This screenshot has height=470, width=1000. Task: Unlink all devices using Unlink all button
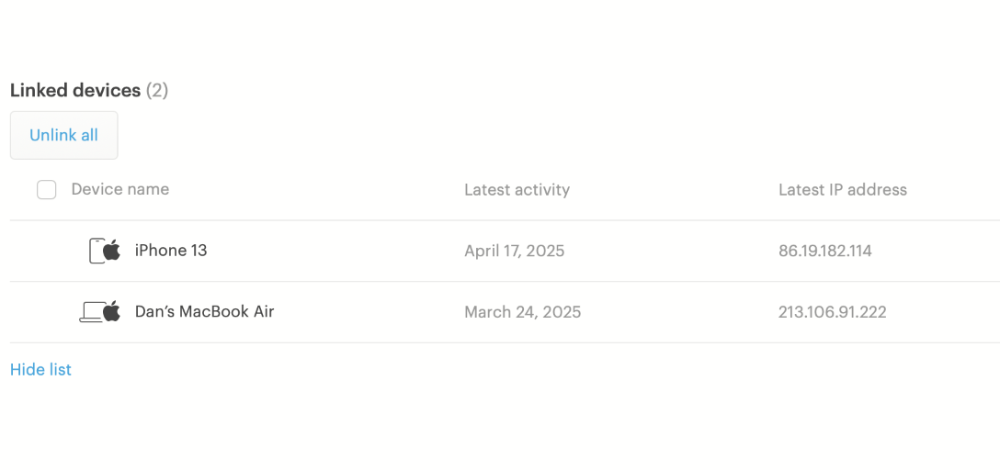64,135
